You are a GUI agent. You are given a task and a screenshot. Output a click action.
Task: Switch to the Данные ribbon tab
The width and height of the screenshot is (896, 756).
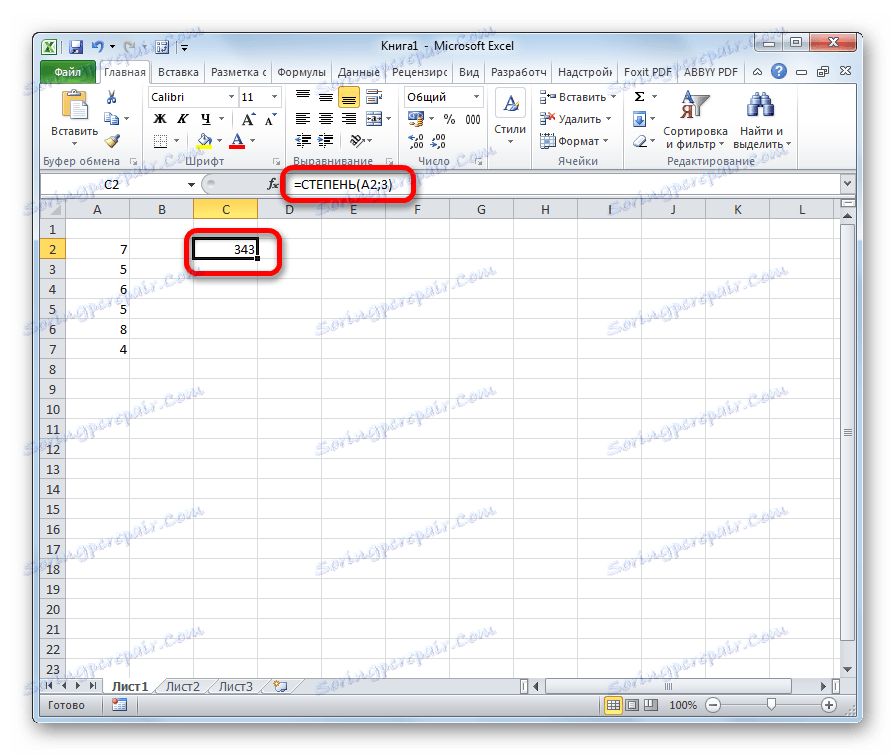358,72
